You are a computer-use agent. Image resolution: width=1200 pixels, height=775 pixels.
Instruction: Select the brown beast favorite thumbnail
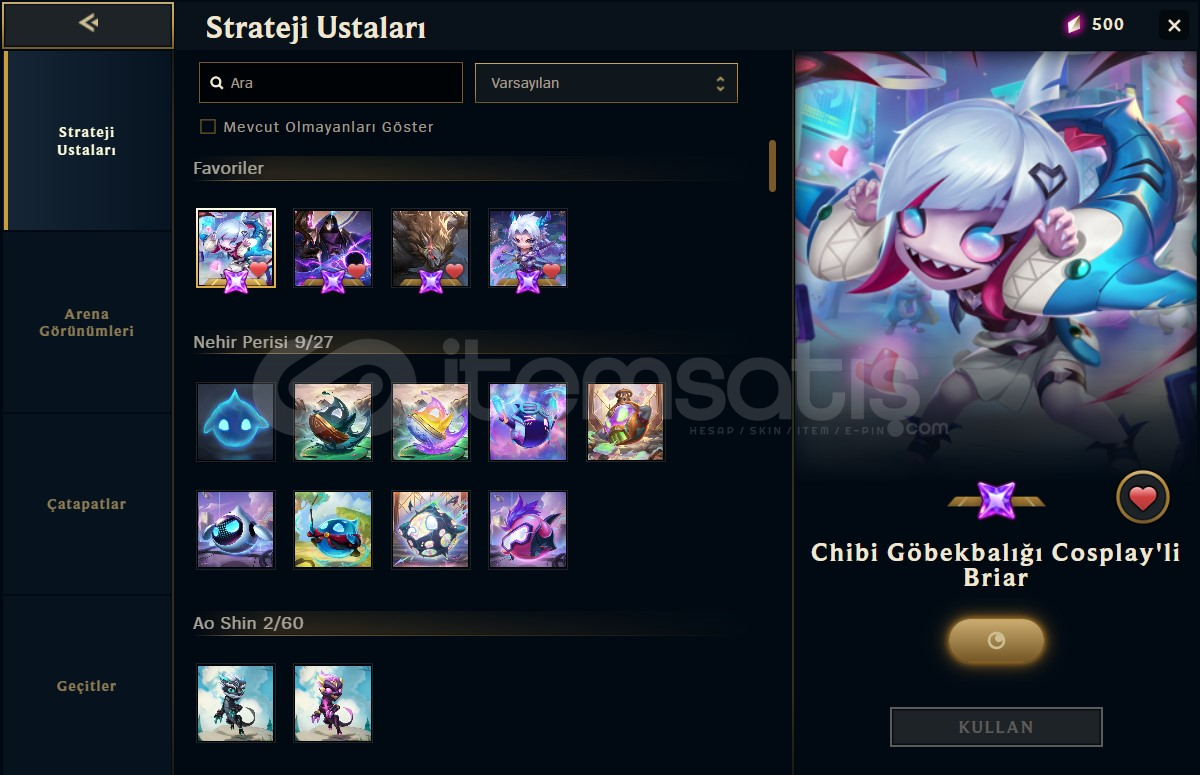pyautogui.click(x=431, y=248)
